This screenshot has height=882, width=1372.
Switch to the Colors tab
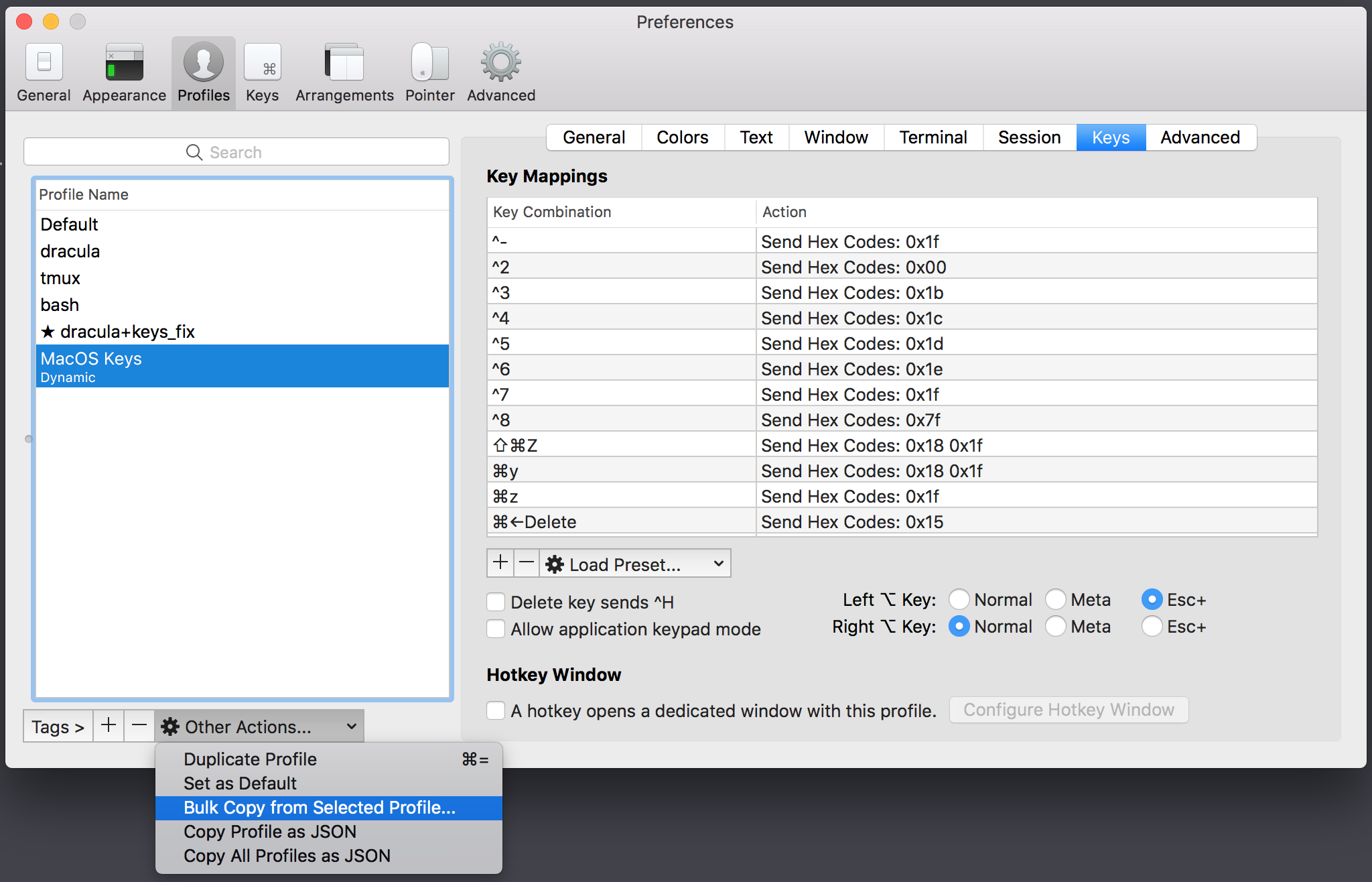click(x=682, y=137)
